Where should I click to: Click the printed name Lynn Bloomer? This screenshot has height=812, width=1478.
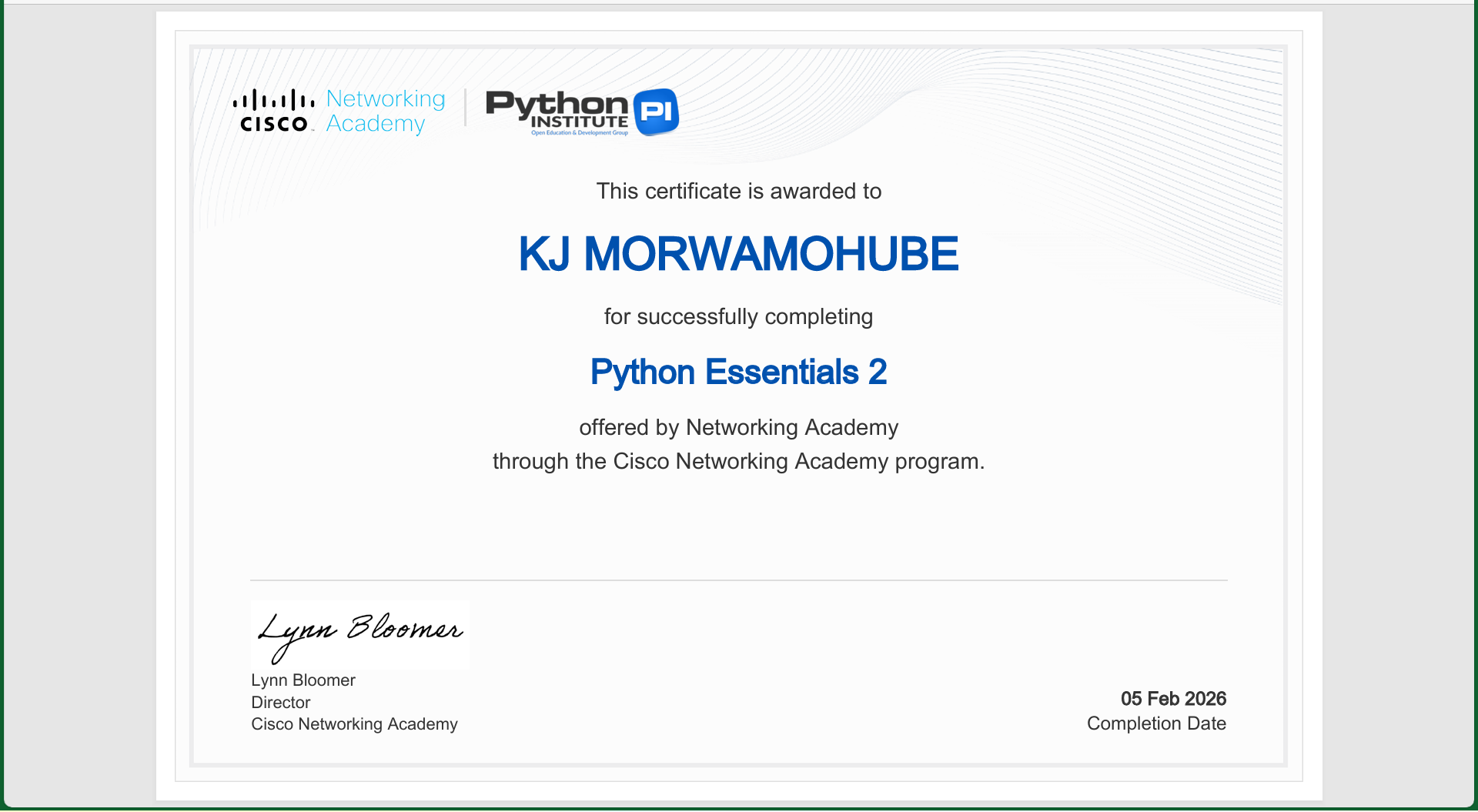pyautogui.click(x=303, y=680)
